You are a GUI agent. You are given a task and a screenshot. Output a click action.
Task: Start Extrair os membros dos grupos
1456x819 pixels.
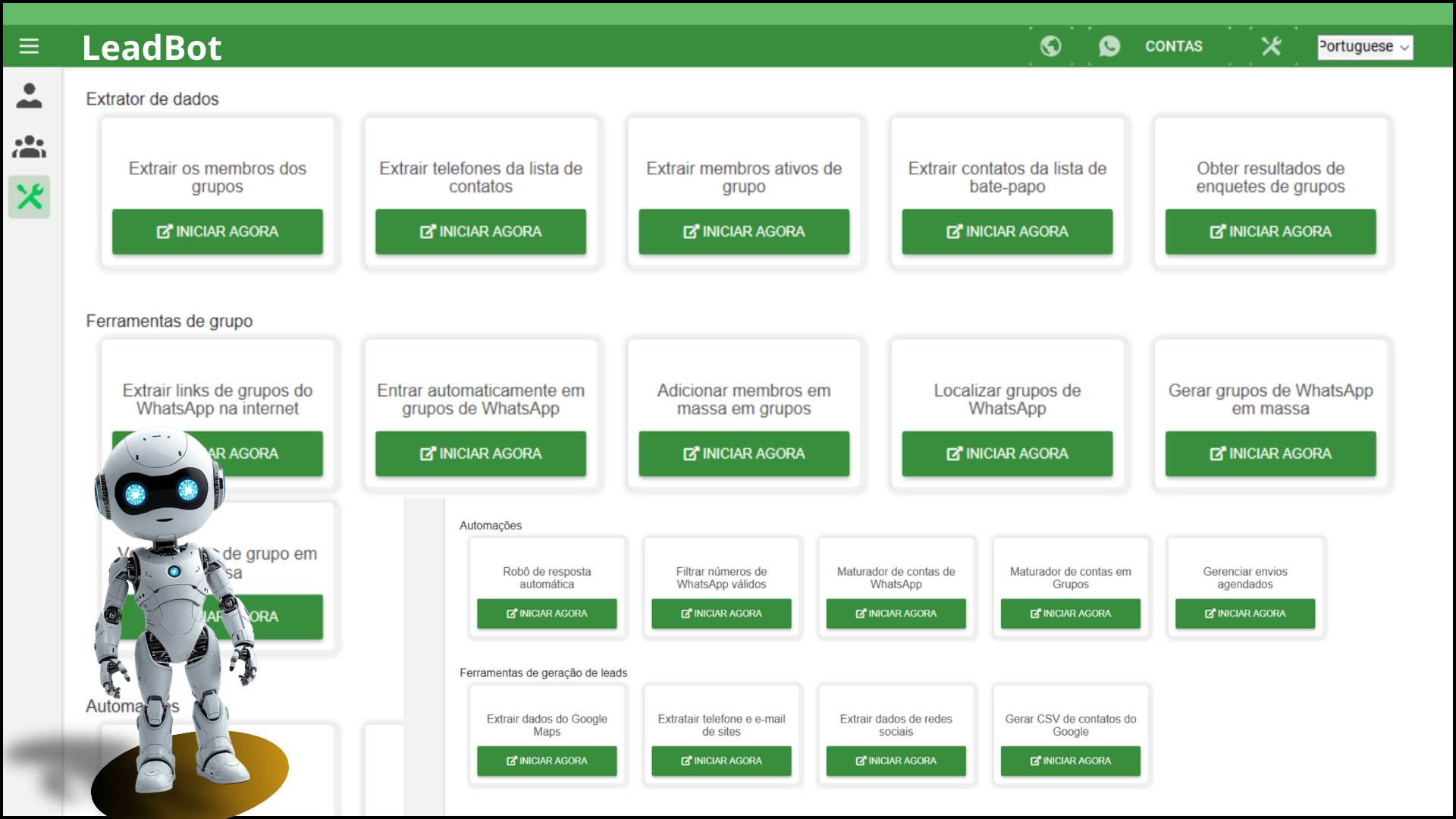[218, 231]
